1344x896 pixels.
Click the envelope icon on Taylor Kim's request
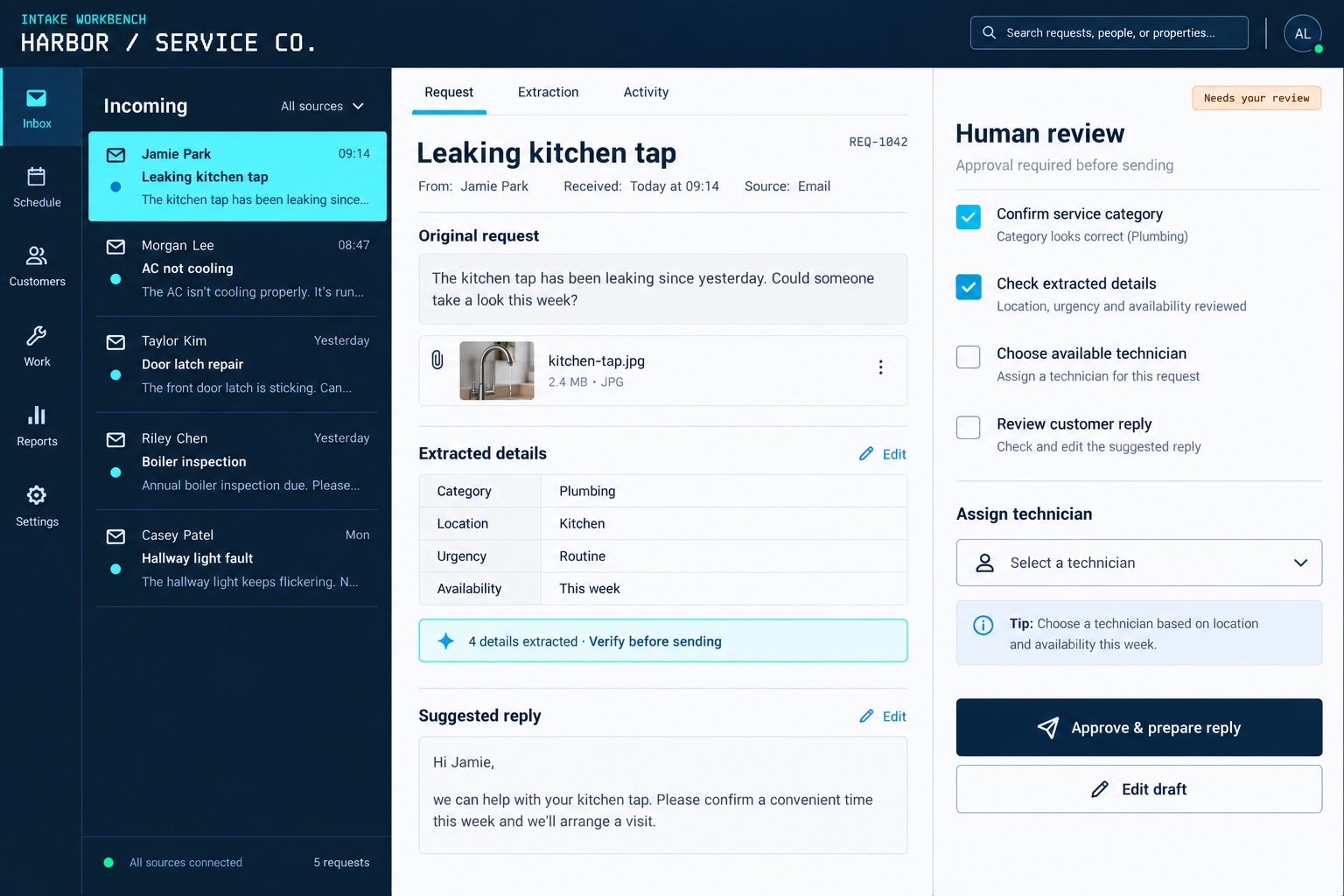click(115, 342)
